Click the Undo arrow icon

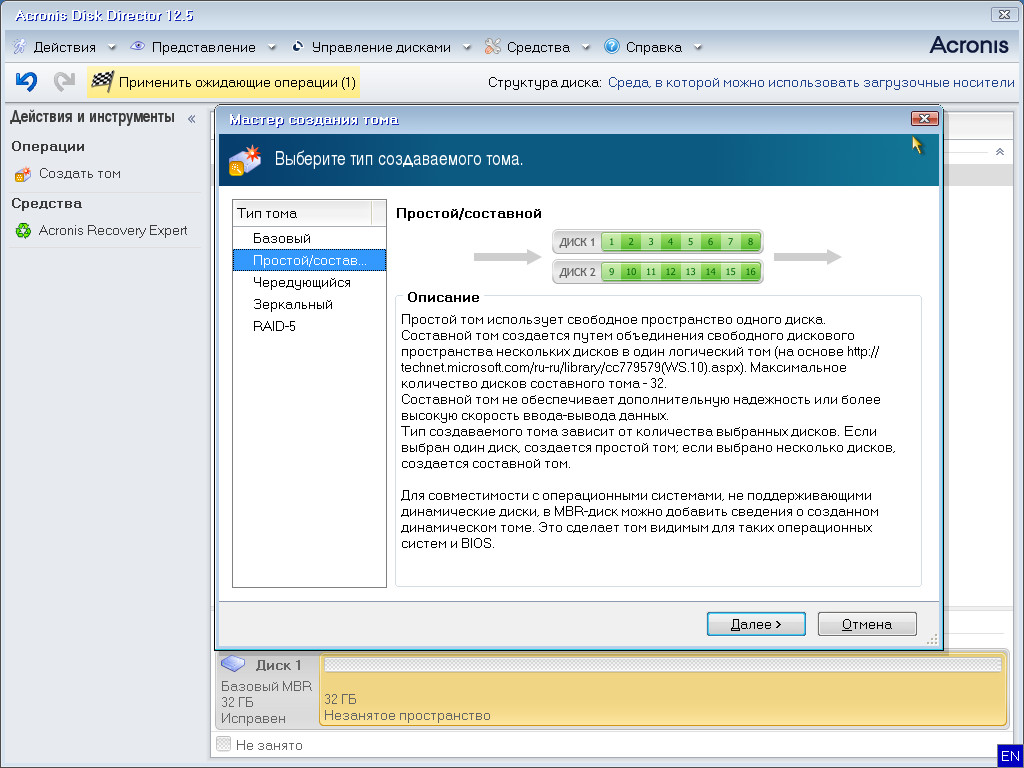tap(26, 82)
